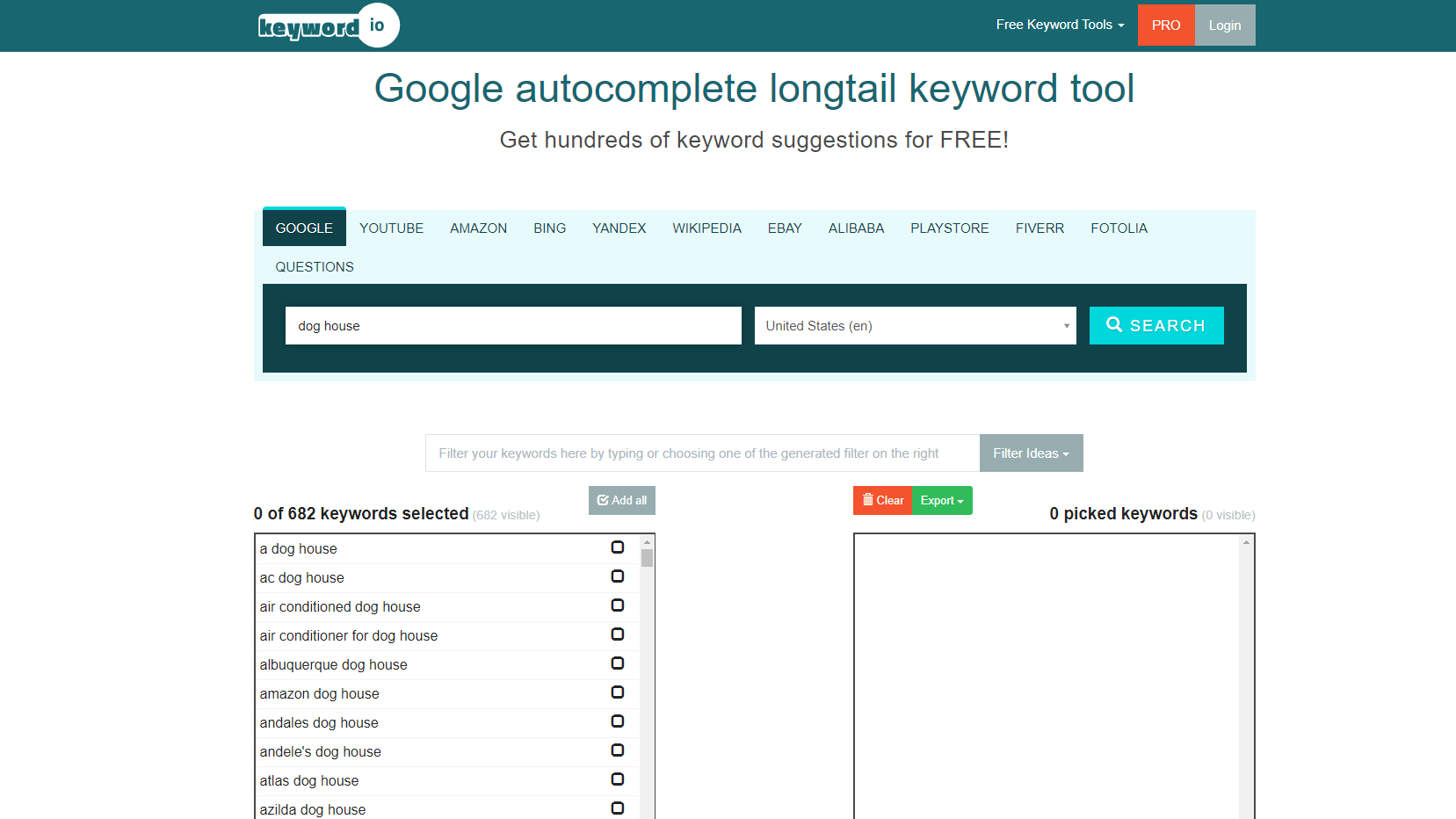1456x819 pixels.
Task: Click the keyword list scrollbar thumb
Action: click(648, 559)
